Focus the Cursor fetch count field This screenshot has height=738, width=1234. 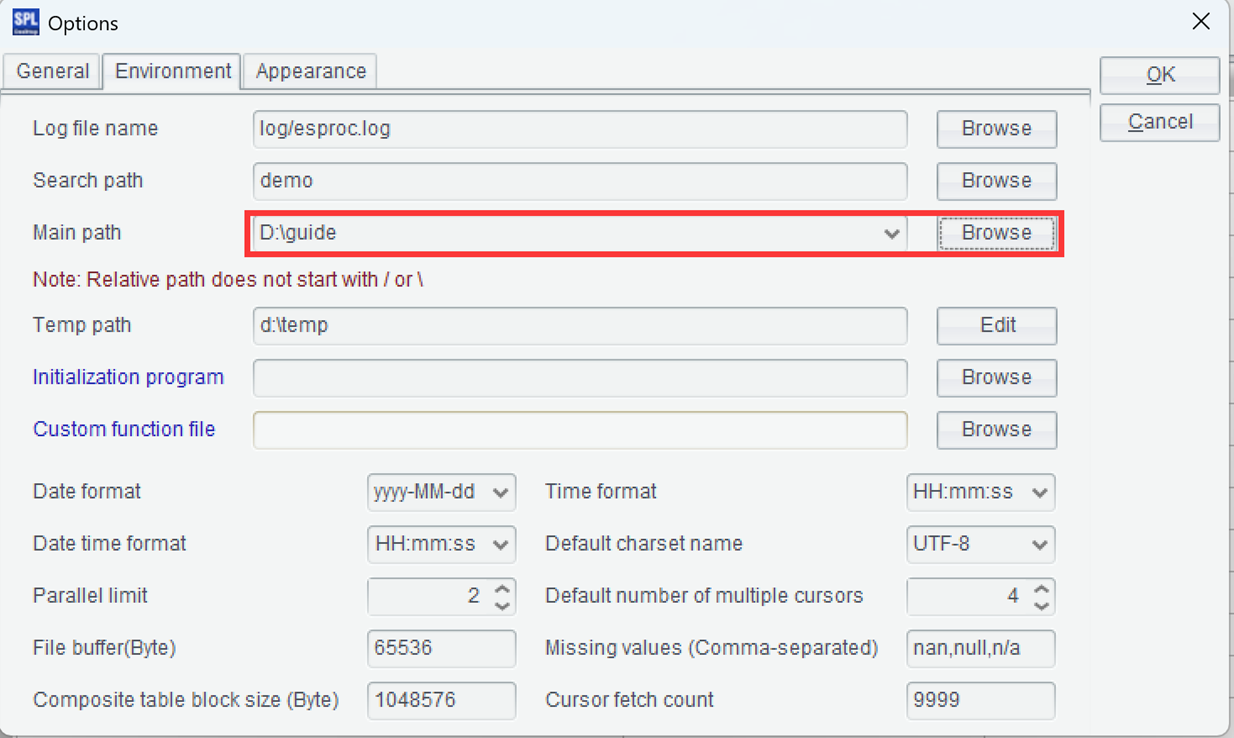point(980,700)
